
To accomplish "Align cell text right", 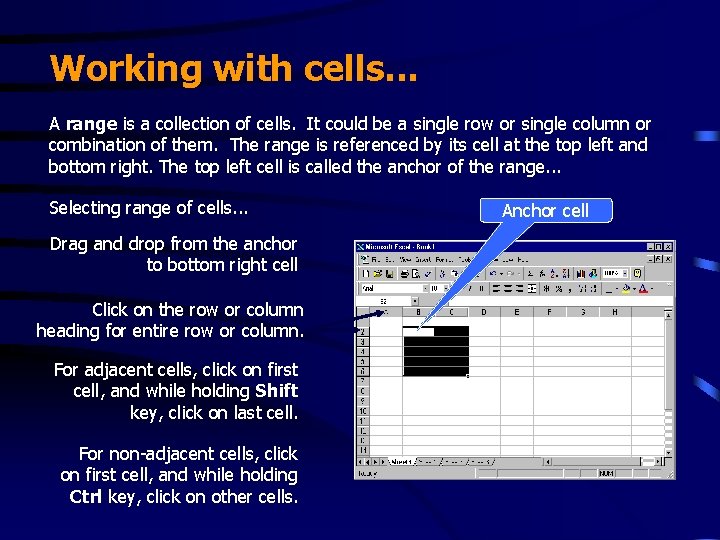I will [x=519, y=288].
